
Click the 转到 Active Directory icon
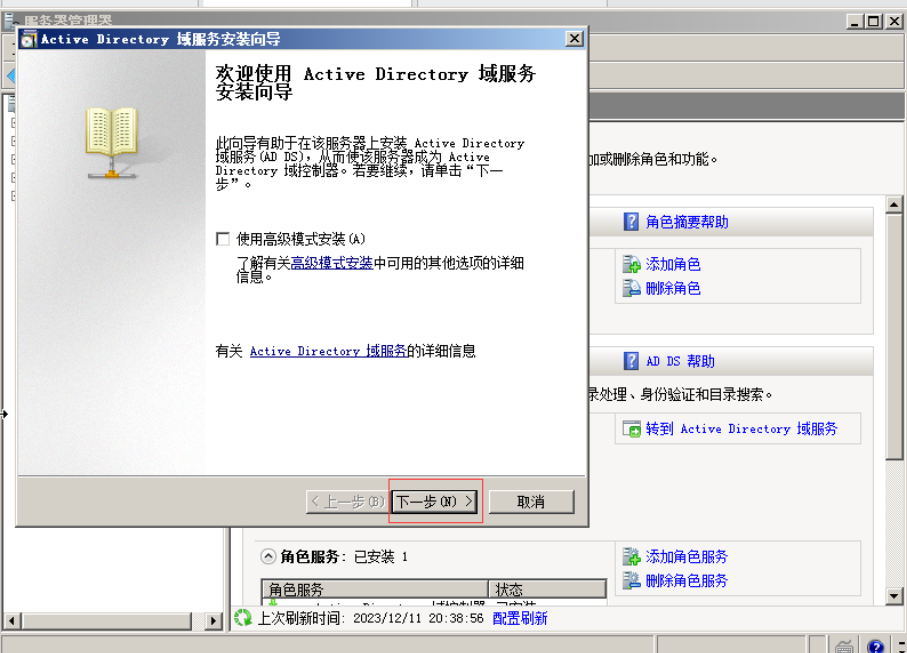pos(632,429)
